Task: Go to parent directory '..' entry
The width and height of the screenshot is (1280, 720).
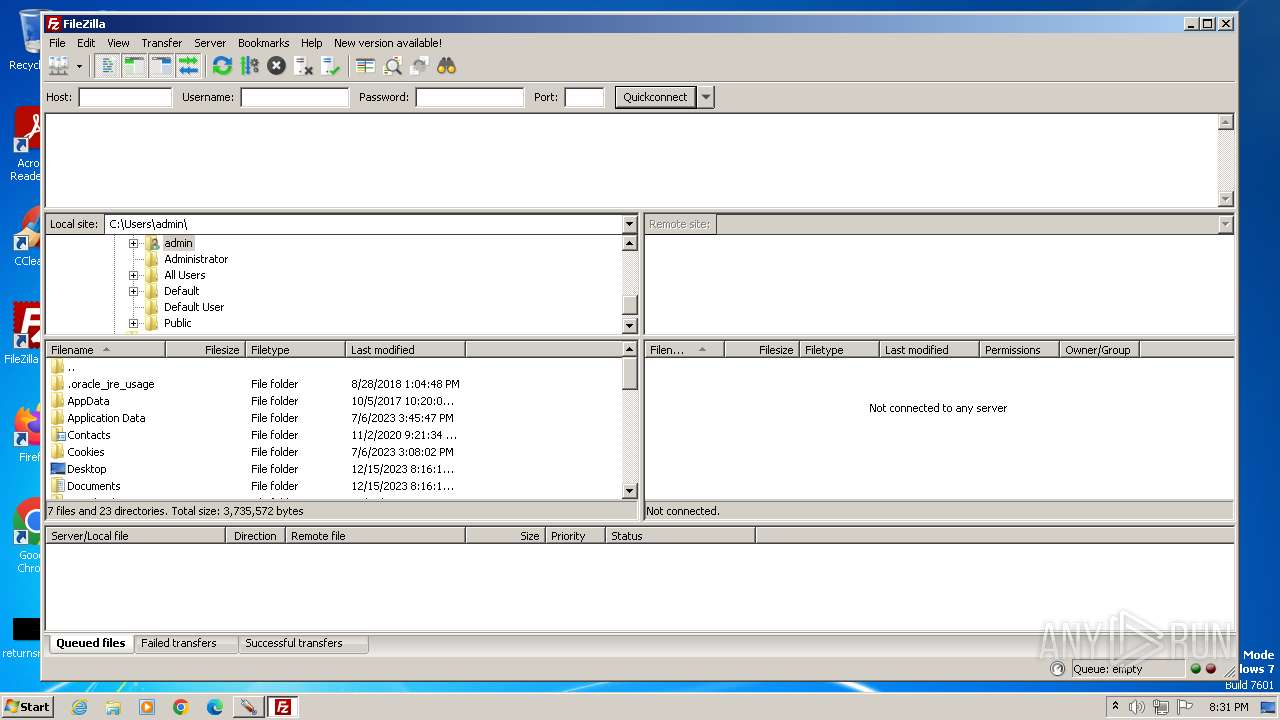Action: 334,367
